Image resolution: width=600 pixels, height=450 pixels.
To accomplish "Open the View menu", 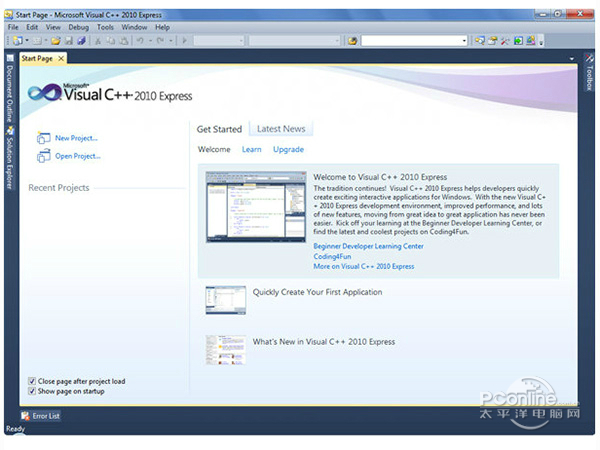I will coord(53,27).
